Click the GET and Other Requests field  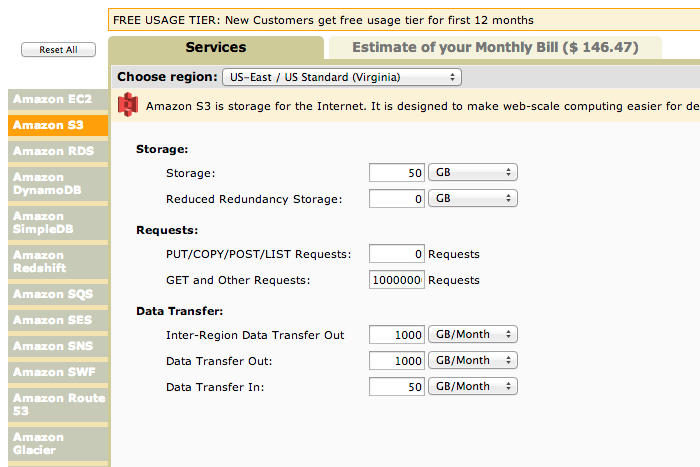396,279
